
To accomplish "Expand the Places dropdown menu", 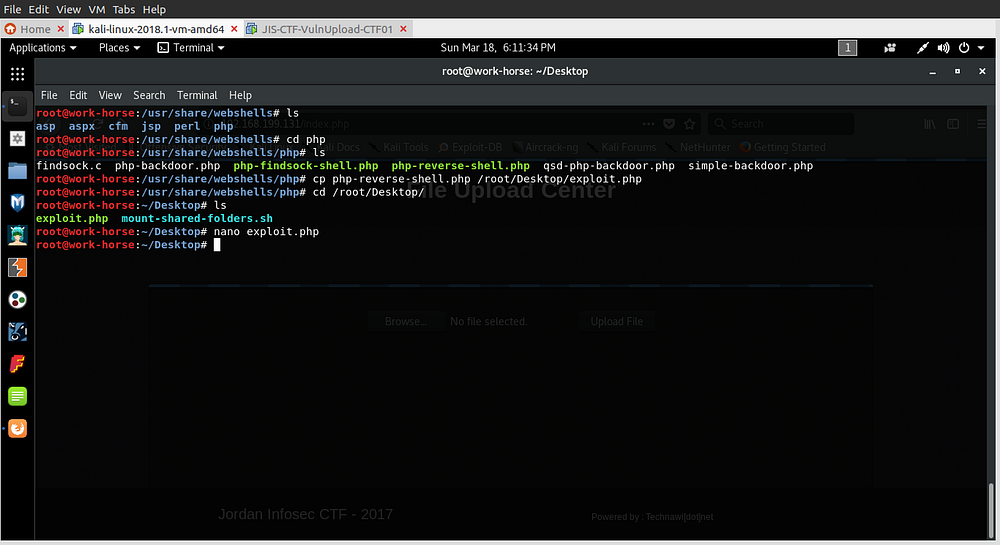I will (119, 48).
